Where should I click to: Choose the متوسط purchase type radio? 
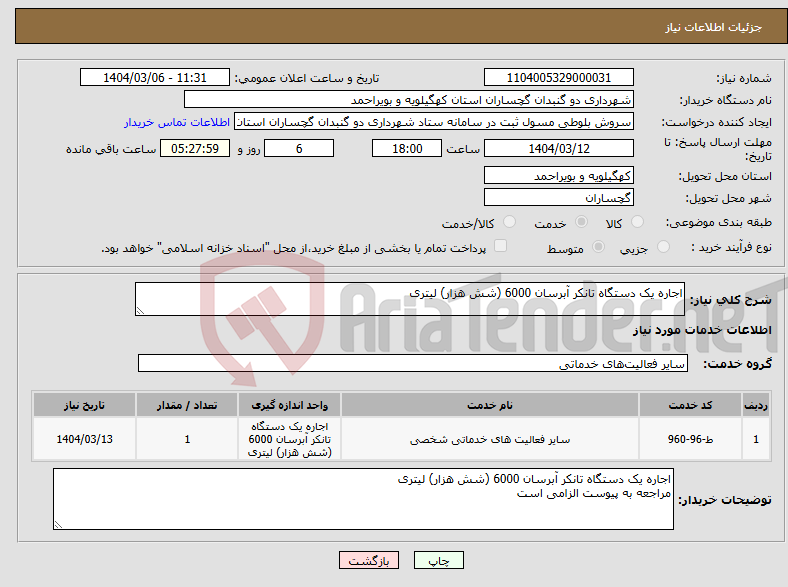[598, 247]
